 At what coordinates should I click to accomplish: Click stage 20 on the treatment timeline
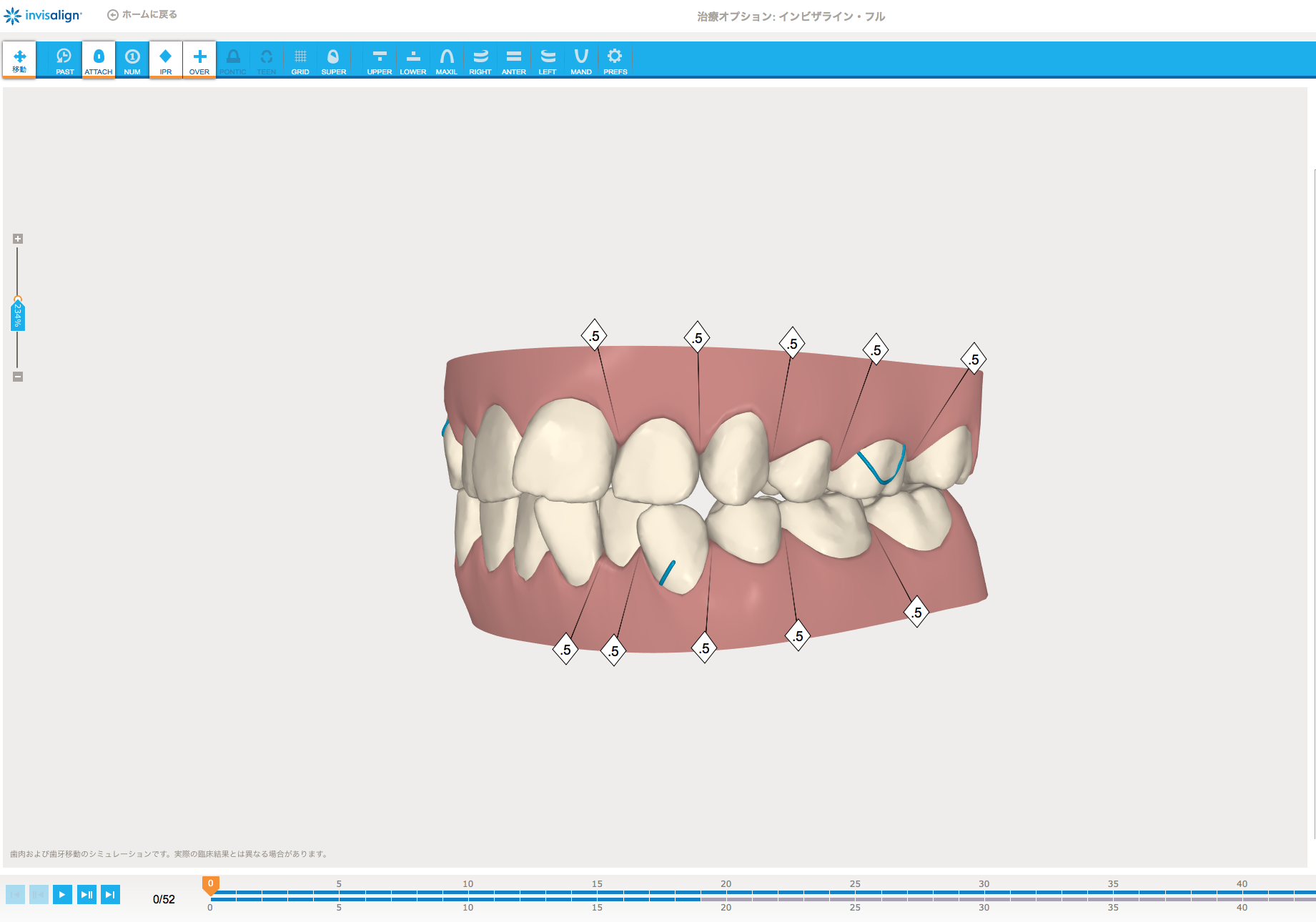pyautogui.click(x=726, y=893)
